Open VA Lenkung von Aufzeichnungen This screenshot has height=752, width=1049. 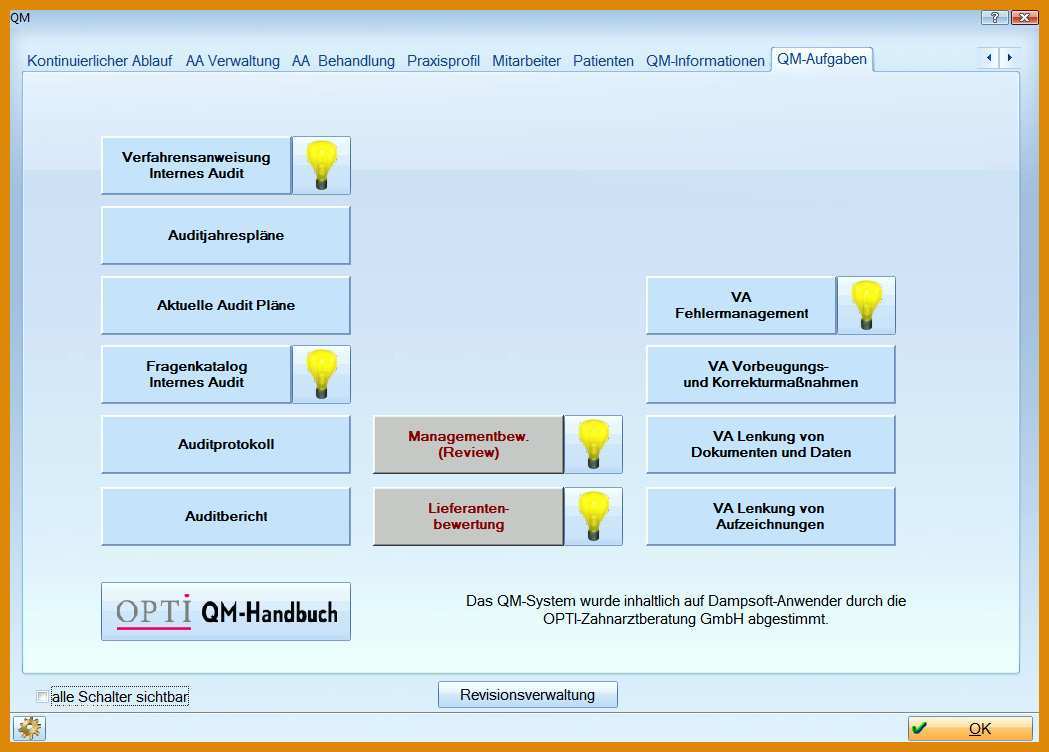click(x=771, y=516)
